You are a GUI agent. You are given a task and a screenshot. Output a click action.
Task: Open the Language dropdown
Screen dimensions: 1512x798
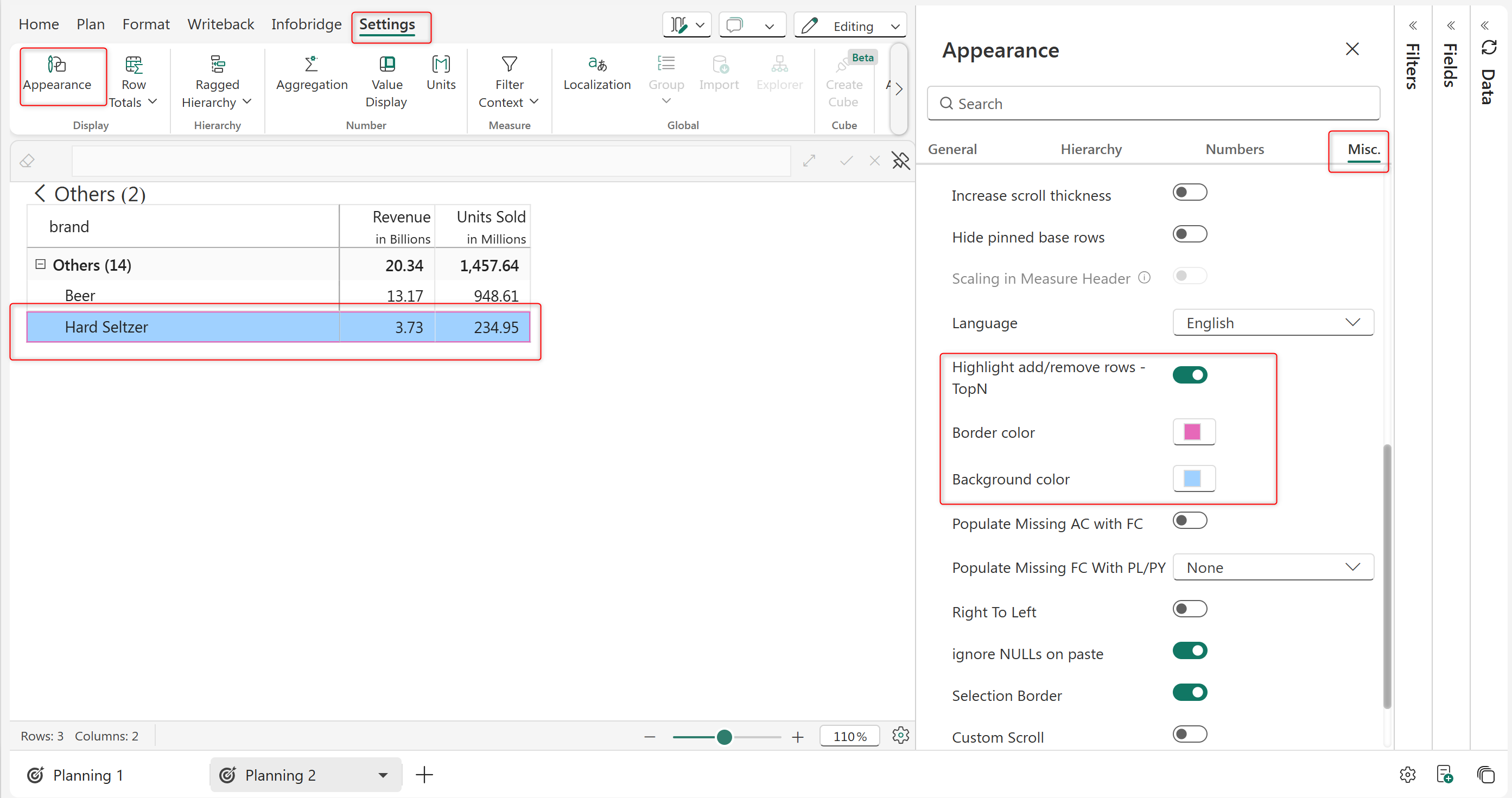click(1273, 323)
